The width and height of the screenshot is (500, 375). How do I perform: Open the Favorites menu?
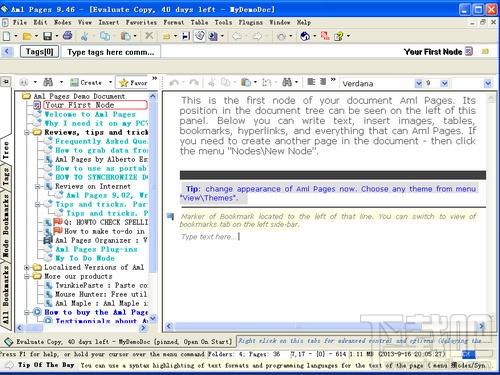[141, 22]
